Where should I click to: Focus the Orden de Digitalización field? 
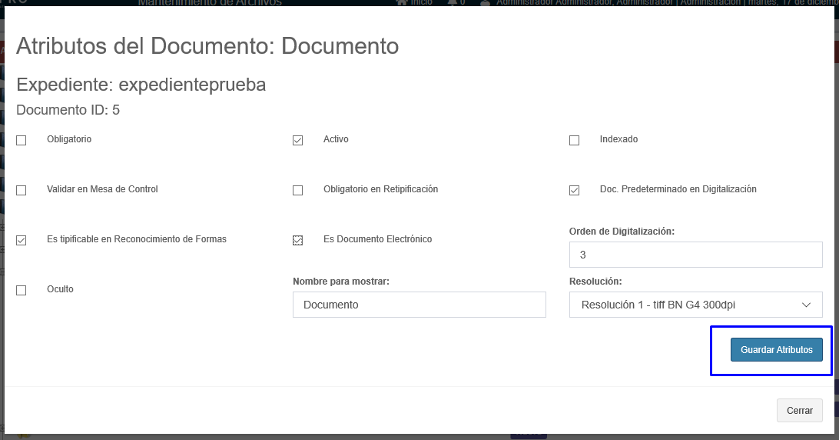tap(695, 255)
